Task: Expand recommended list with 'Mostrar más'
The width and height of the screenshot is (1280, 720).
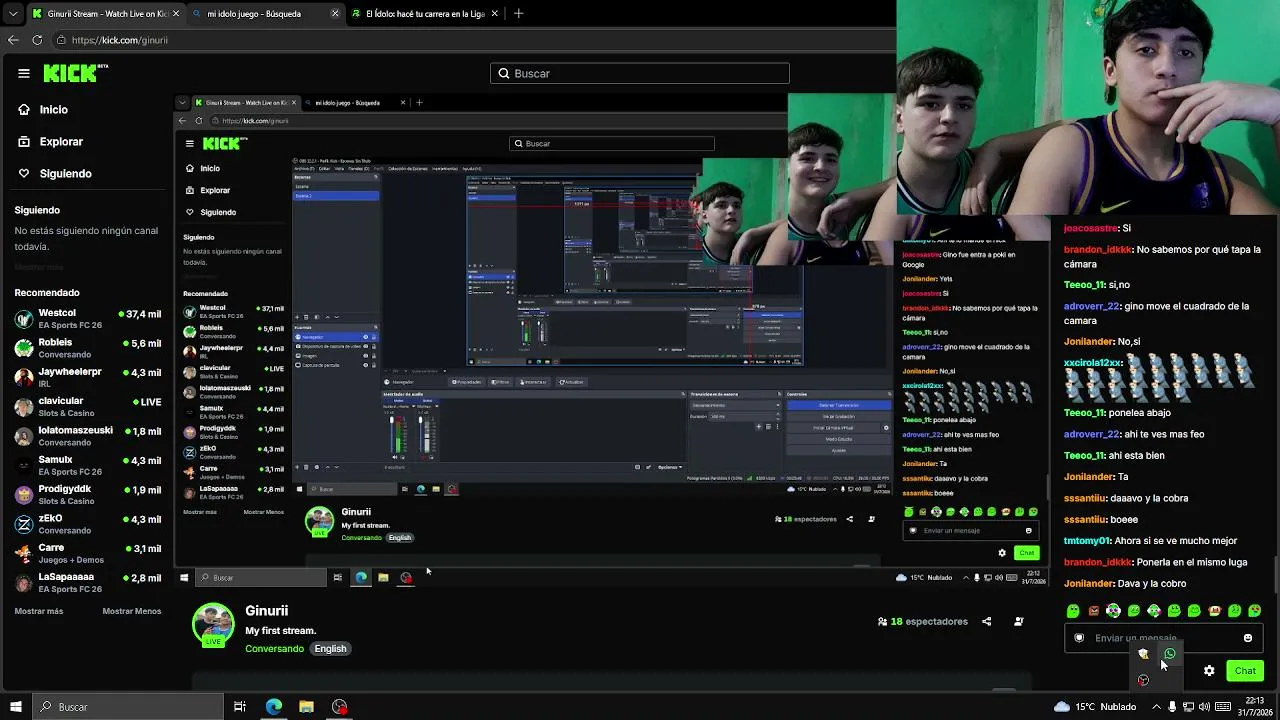Action: 39,611
